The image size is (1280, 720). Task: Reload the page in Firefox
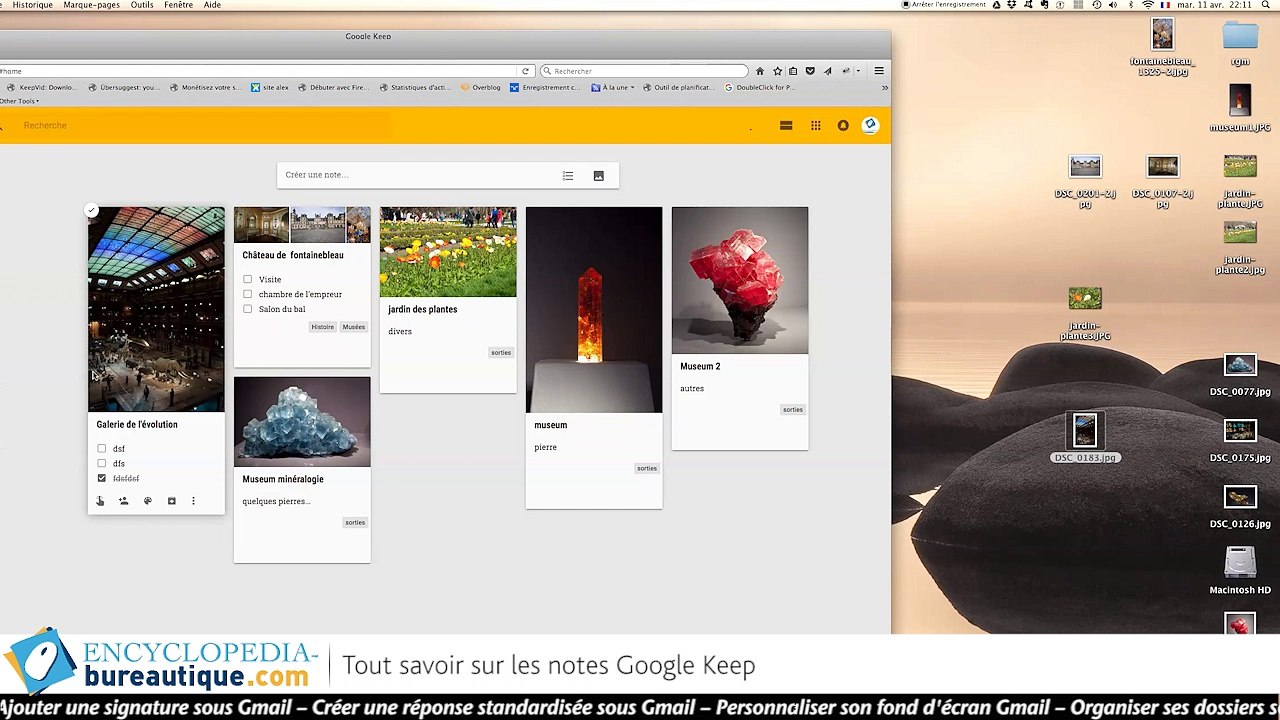pos(525,71)
